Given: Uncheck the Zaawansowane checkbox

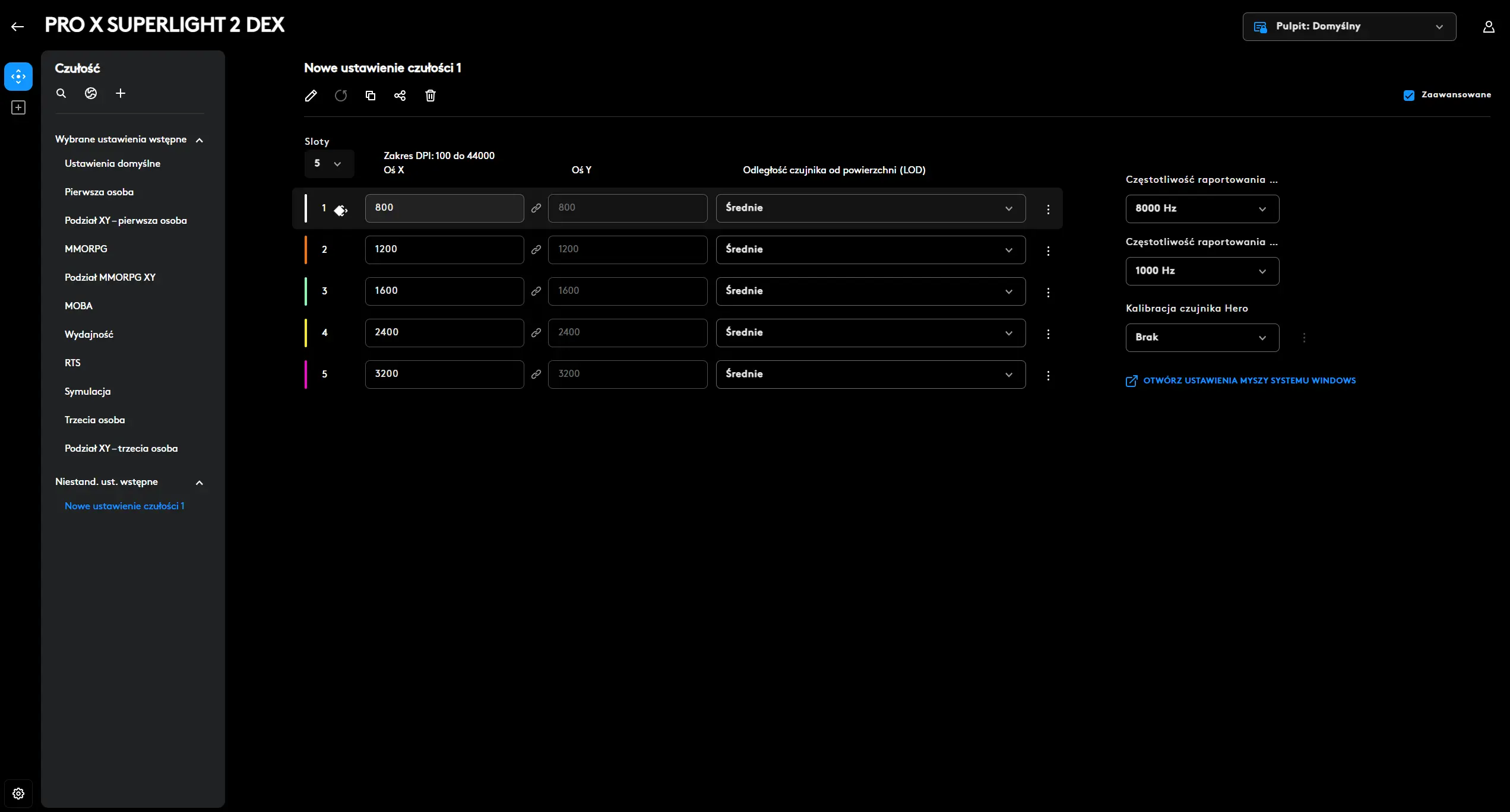Looking at the screenshot, I should (x=1408, y=96).
